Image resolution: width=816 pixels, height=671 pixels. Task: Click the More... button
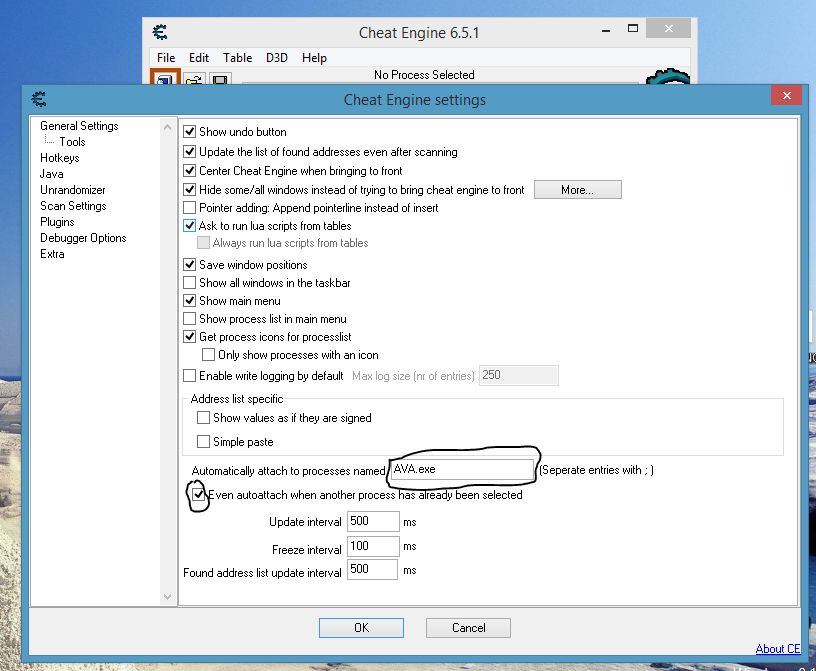pyautogui.click(x=578, y=190)
